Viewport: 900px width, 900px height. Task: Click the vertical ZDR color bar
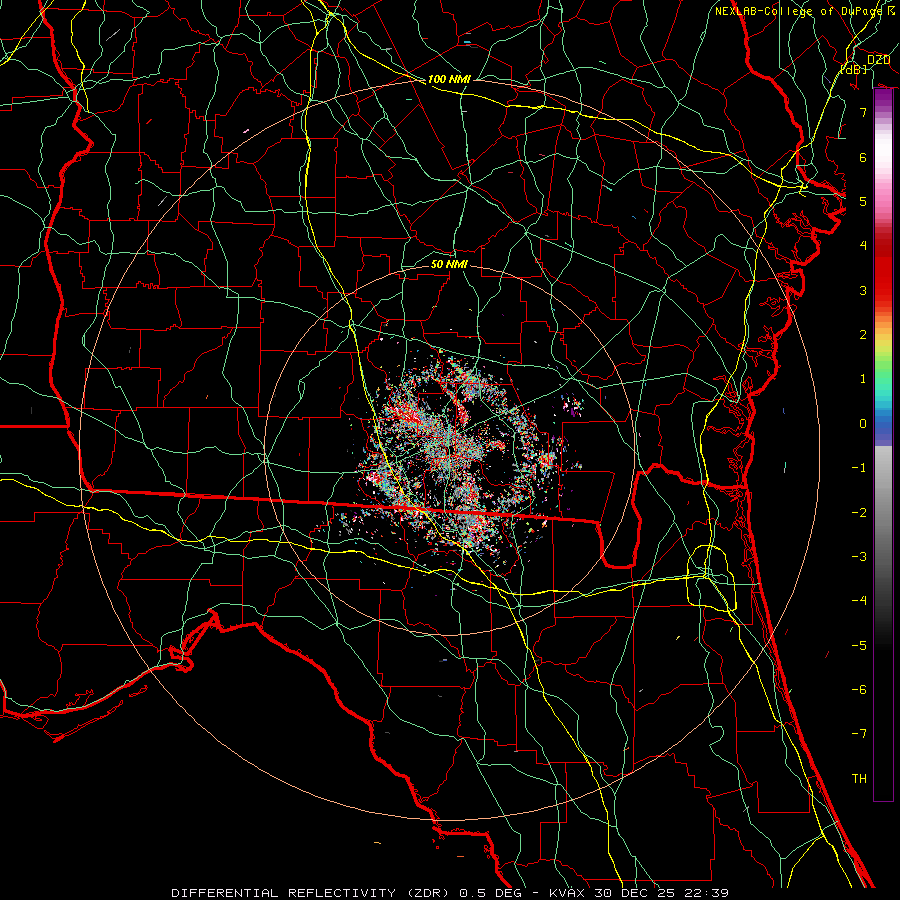[883, 445]
